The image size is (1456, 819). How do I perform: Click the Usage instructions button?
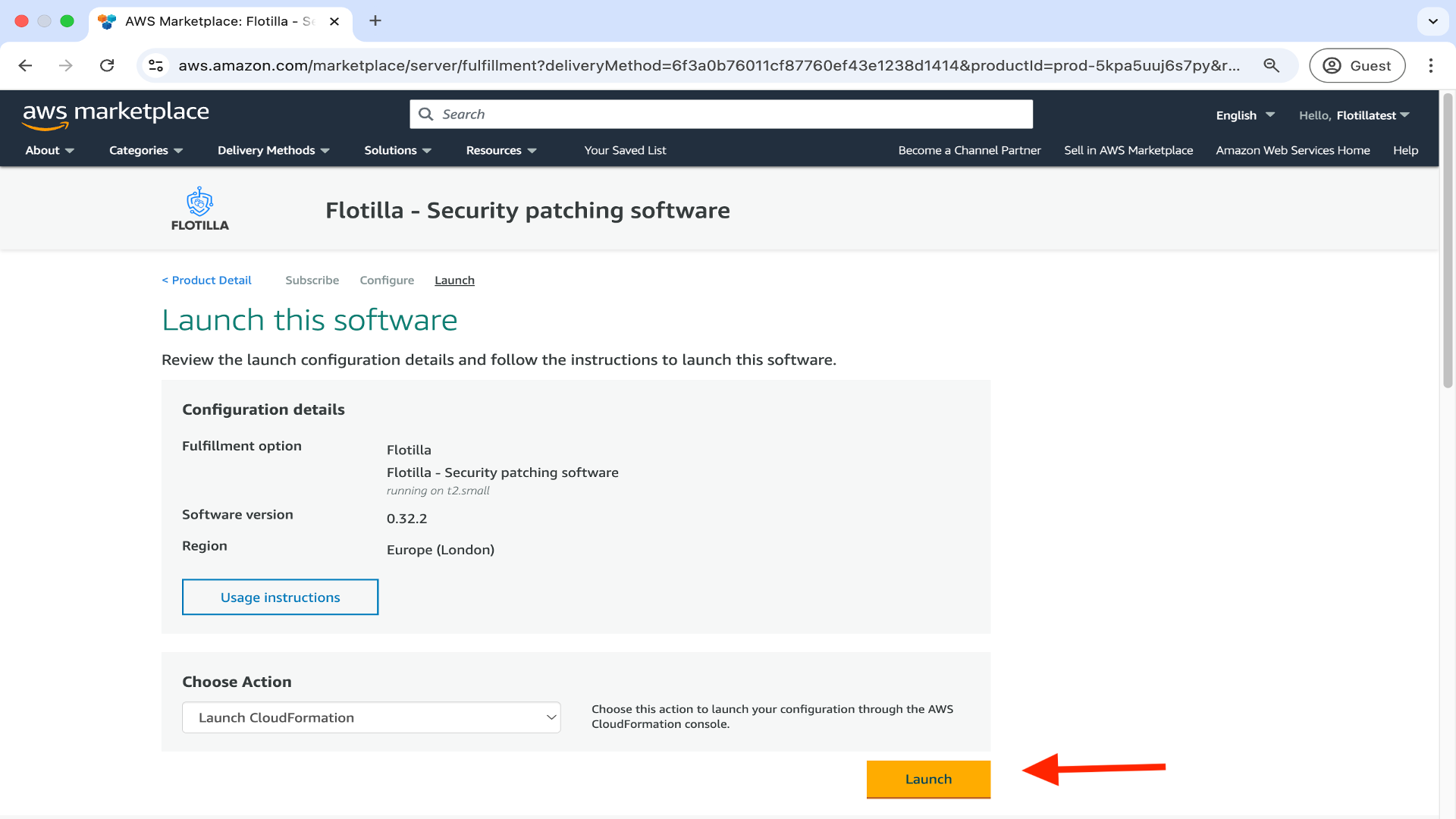[280, 598]
